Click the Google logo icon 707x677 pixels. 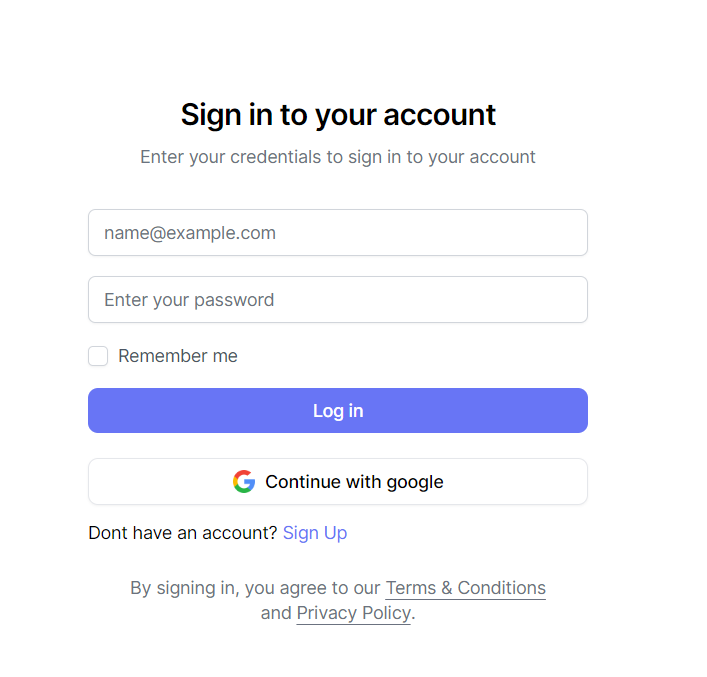tap(244, 482)
